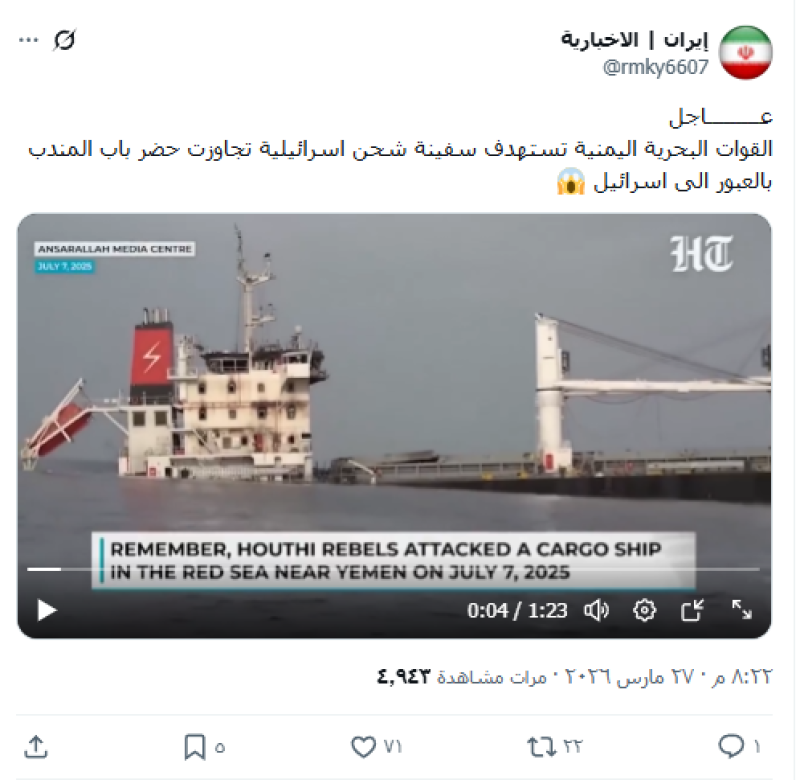Seek using the video progress bar

pos(393,569)
